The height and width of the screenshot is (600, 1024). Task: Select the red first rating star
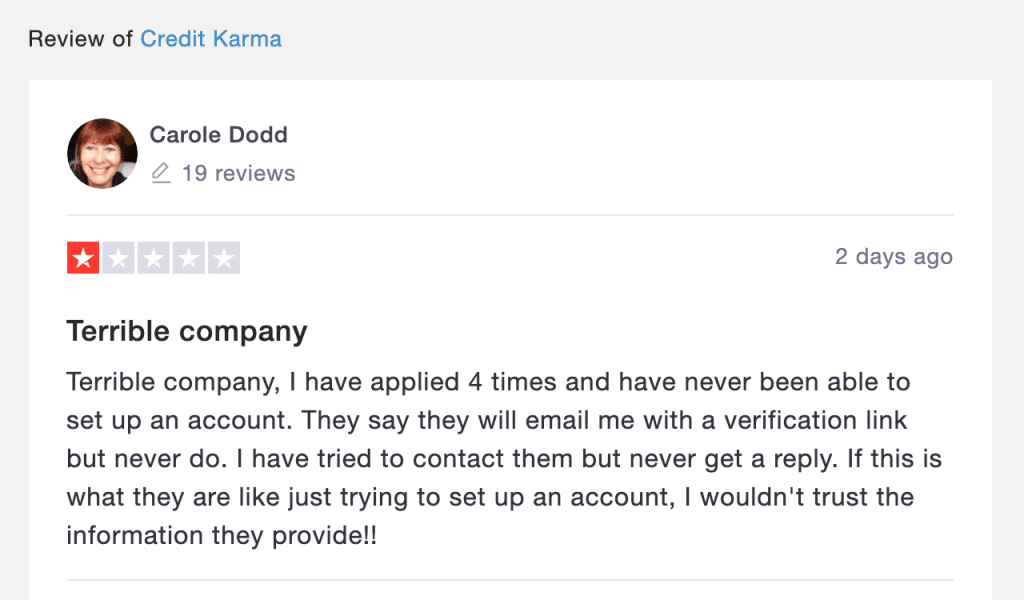[x=83, y=258]
